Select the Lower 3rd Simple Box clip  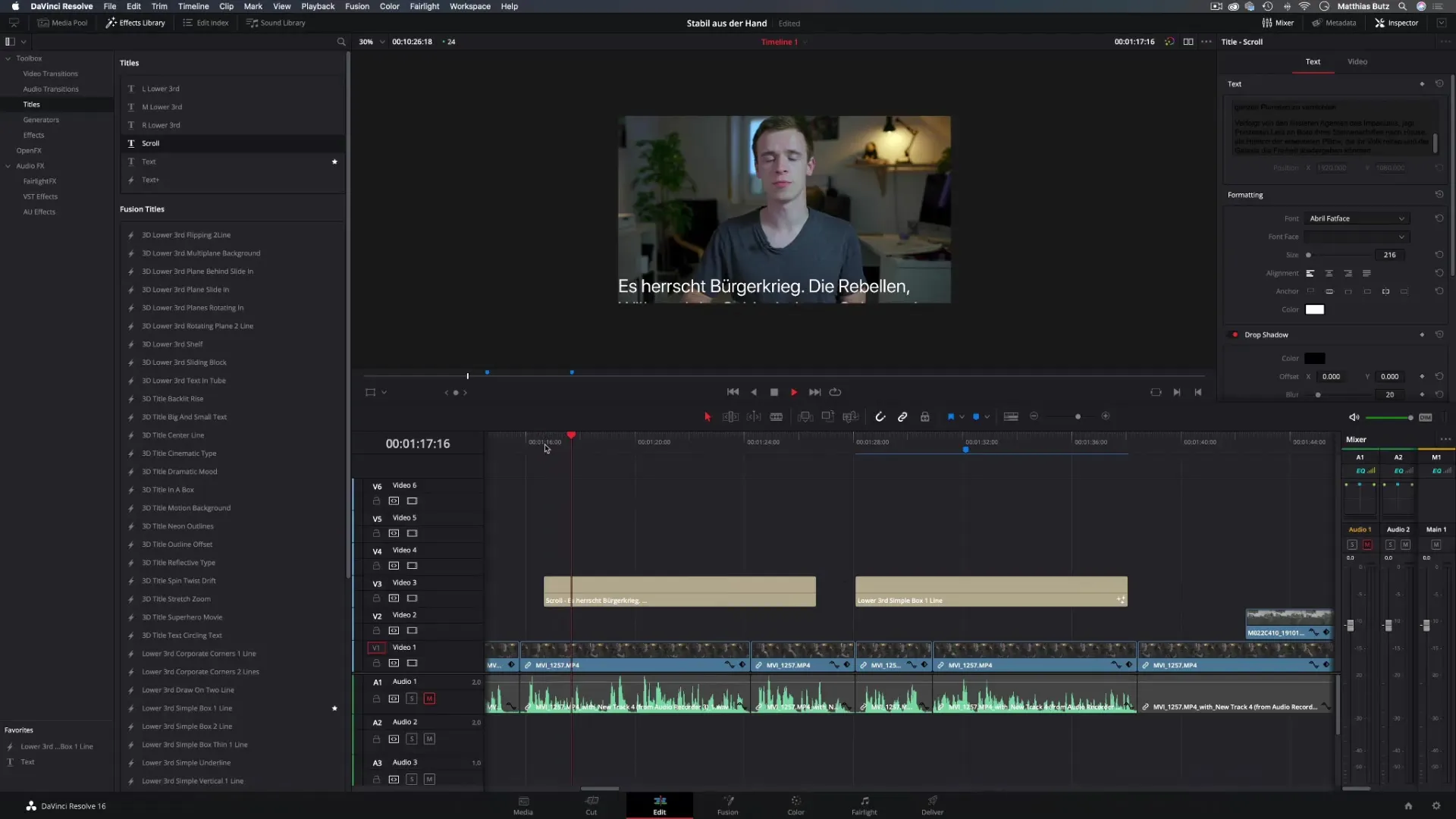tap(991, 591)
